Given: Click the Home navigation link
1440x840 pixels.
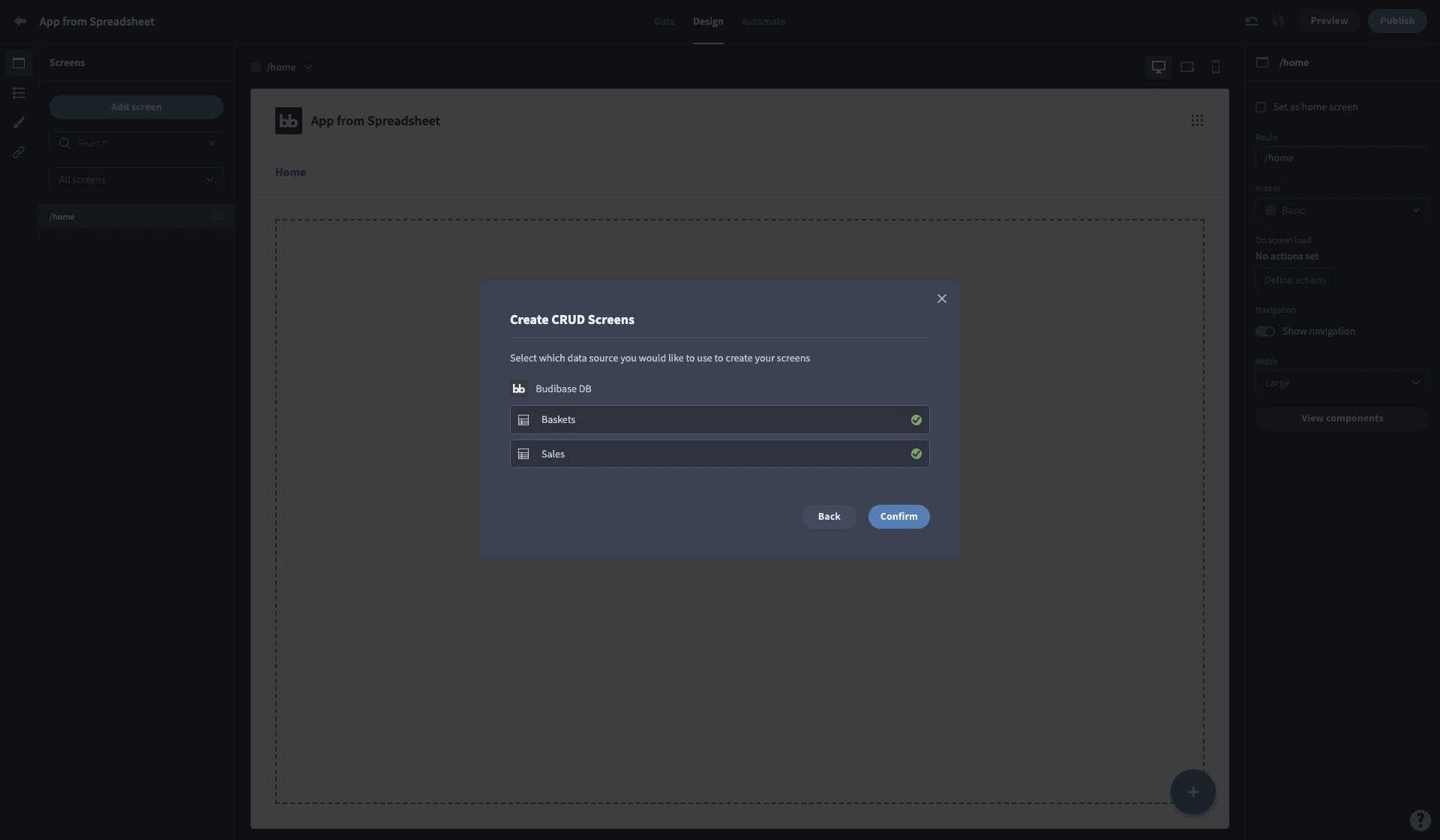Looking at the screenshot, I should pyautogui.click(x=290, y=172).
